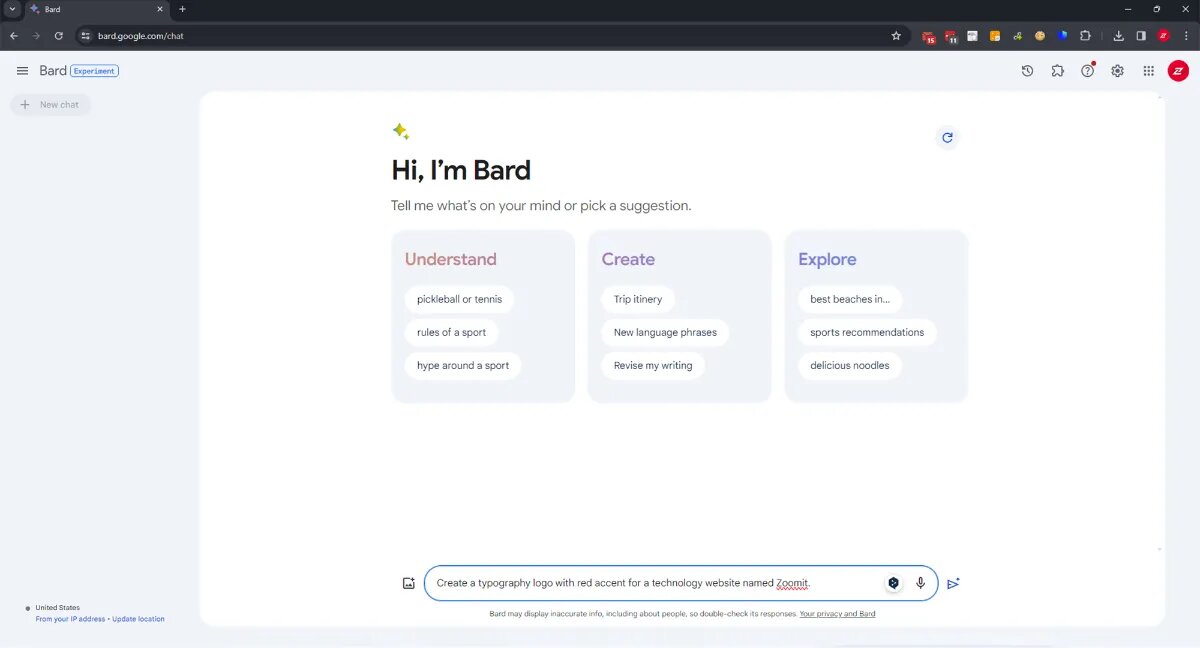Viewport: 1200px width, 648px height.
Task: Open a new browser tab
Action: [x=182, y=9]
